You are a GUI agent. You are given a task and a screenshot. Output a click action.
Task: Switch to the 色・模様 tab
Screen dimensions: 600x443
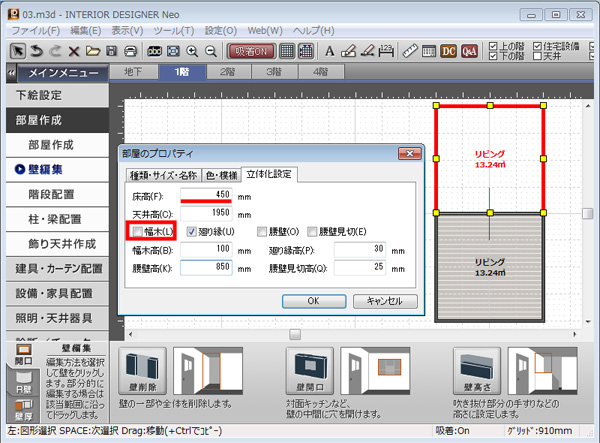218,174
